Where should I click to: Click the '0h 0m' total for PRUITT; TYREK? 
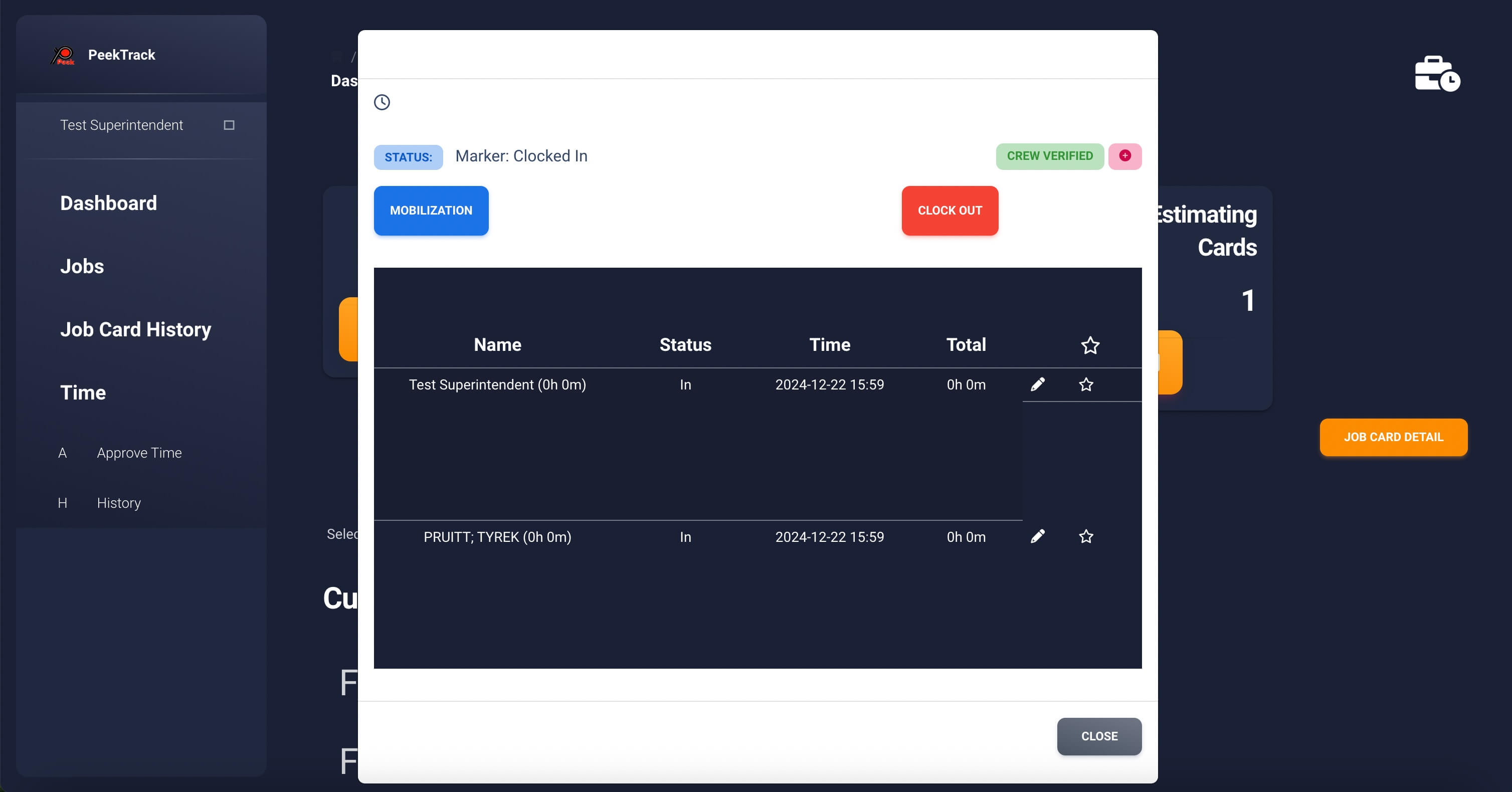click(x=966, y=537)
